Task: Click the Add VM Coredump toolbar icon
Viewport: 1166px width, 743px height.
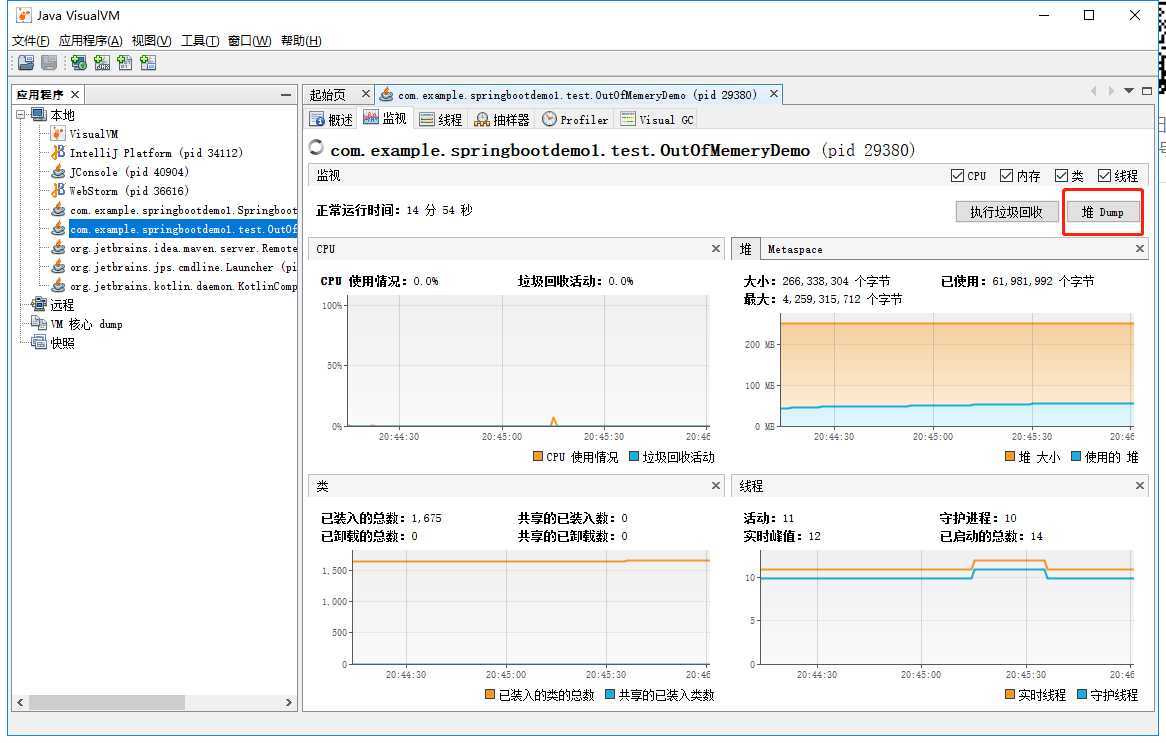Action: click(125, 63)
